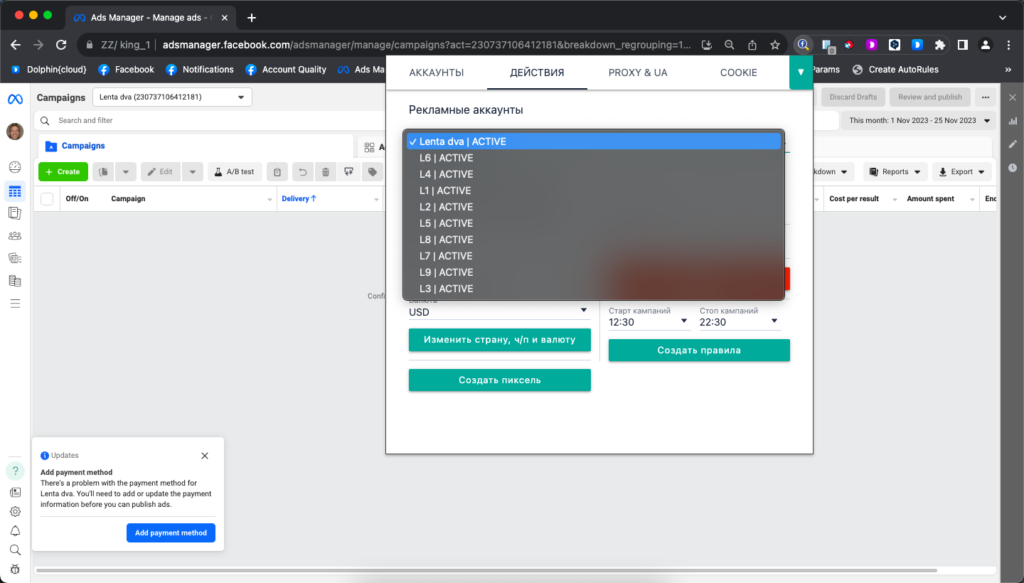Toggle the Chrome side panel icon
The height and width of the screenshot is (583, 1024).
pos(963,45)
